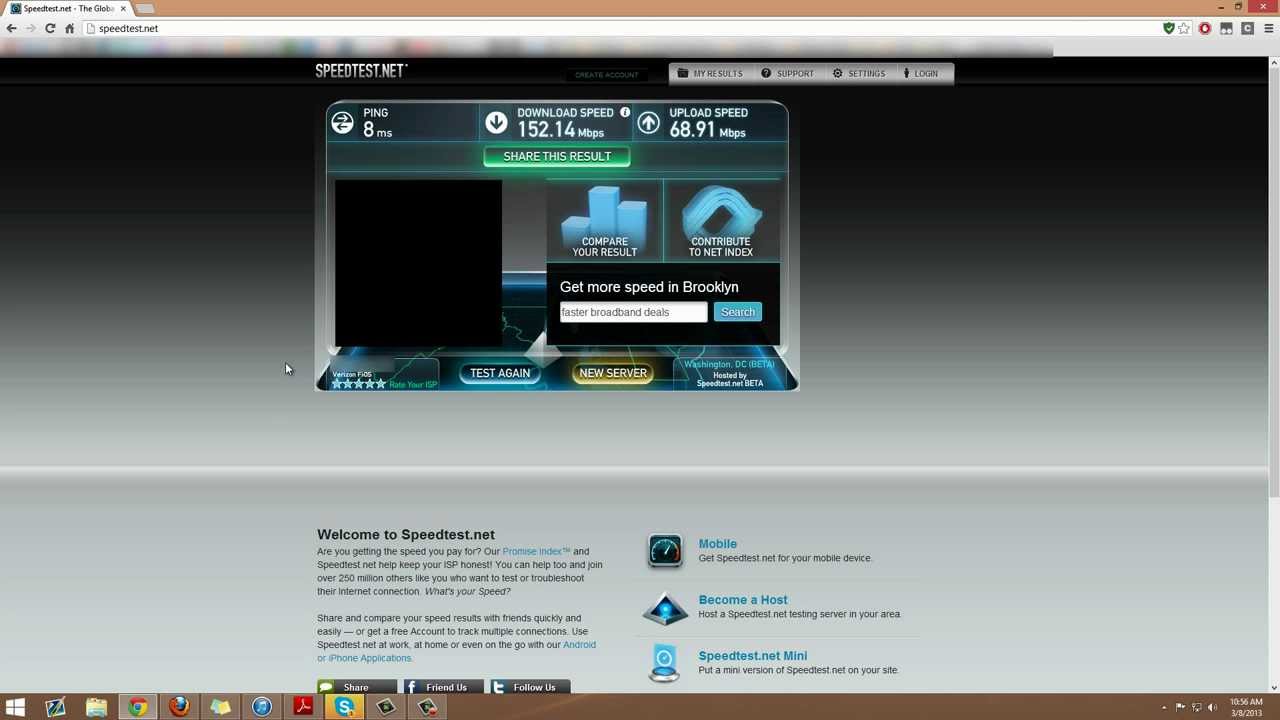The image size is (1280, 720).
Task: Click the Speedtest.net Mini icon
Action: pos(665,663)
